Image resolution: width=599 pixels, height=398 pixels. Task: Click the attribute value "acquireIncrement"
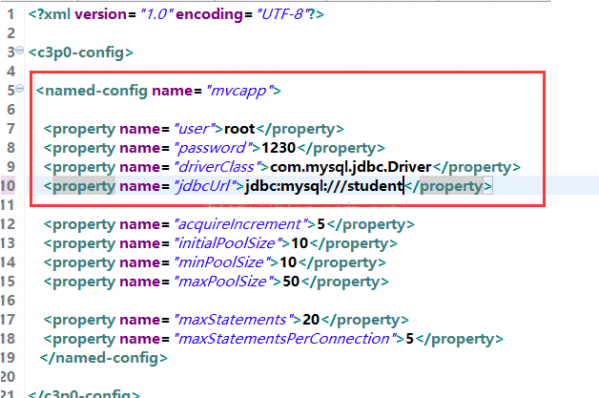coord(241,224)
